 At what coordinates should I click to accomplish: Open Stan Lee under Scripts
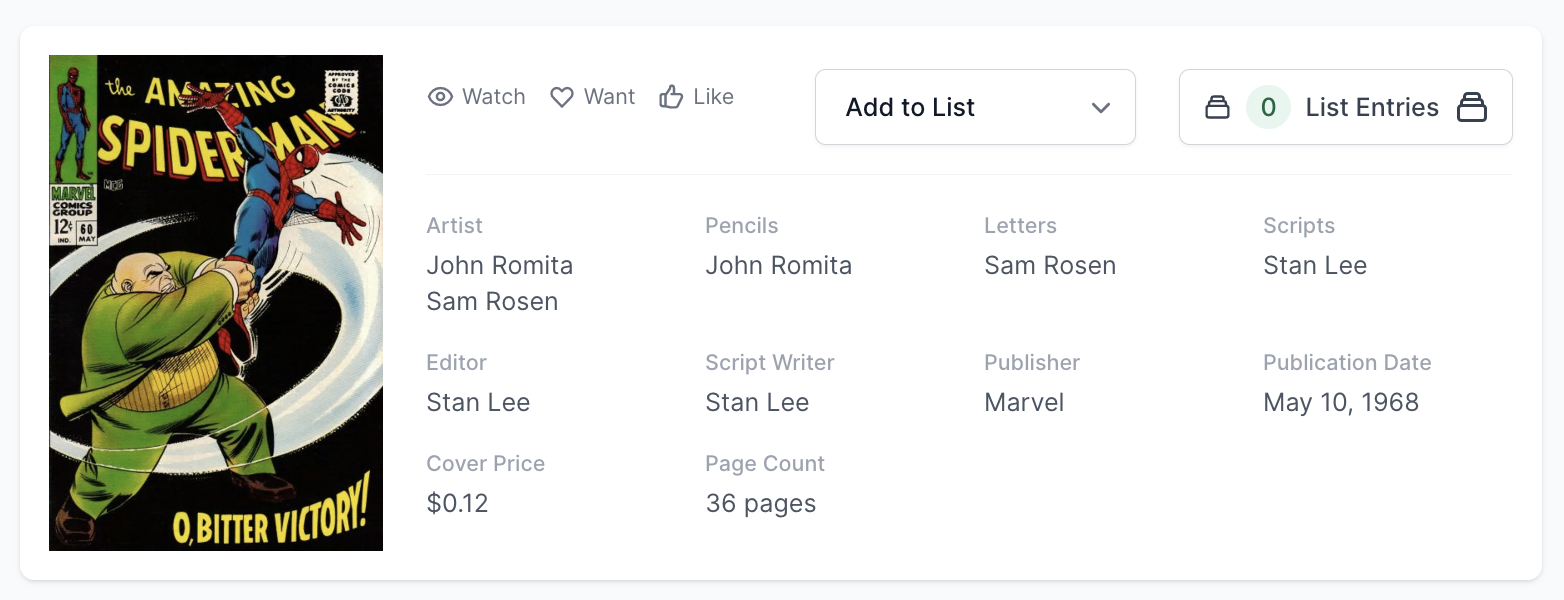pyautogui.click(x=1315, y=266)
